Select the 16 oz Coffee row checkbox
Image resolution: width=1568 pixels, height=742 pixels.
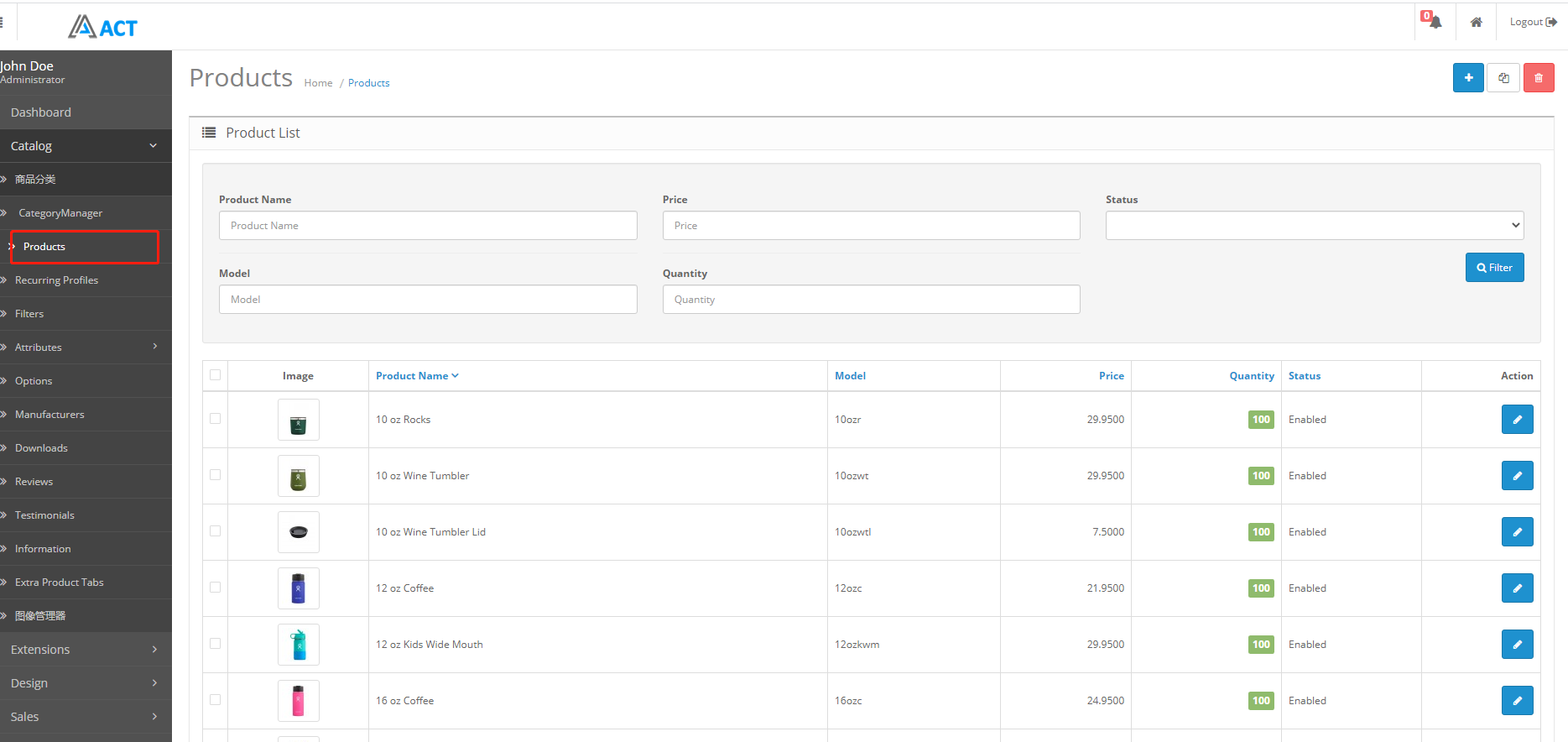coord(216,700)
